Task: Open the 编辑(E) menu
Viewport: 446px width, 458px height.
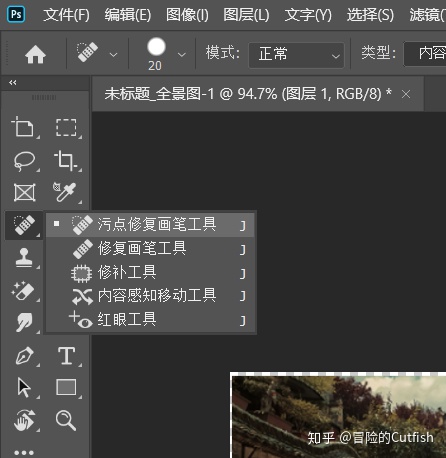Action: pos(128,15)
